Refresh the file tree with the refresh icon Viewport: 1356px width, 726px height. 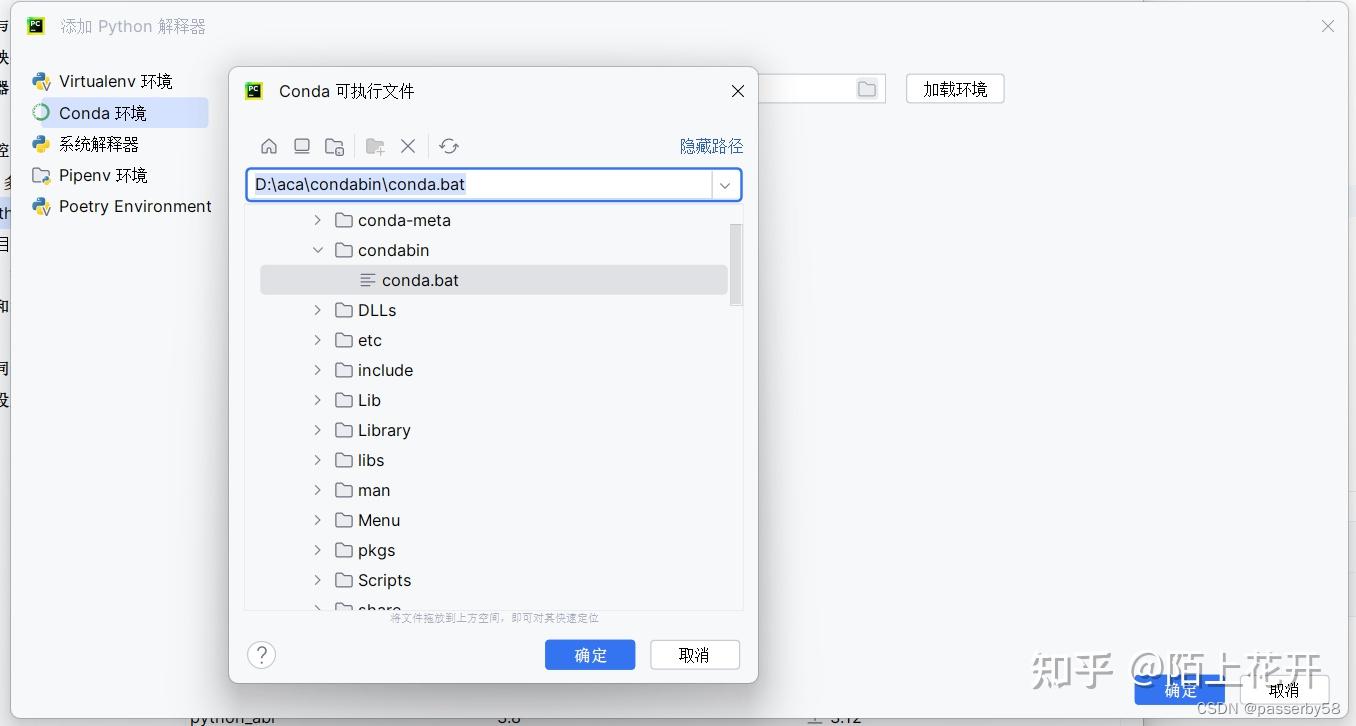(448, 146)
